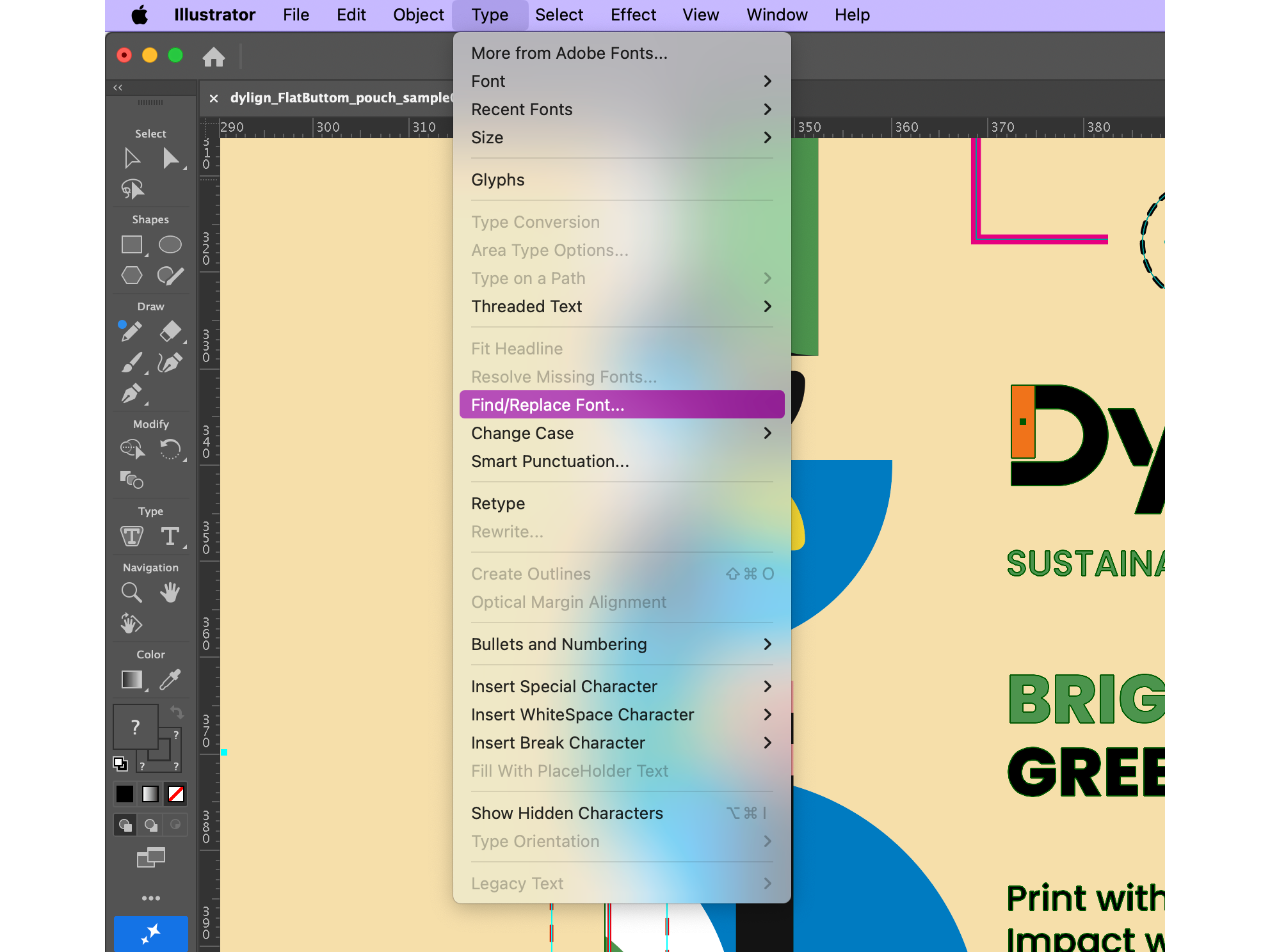
Task: Select the Selection arrow tool
Action: click(x=132, y=158)
